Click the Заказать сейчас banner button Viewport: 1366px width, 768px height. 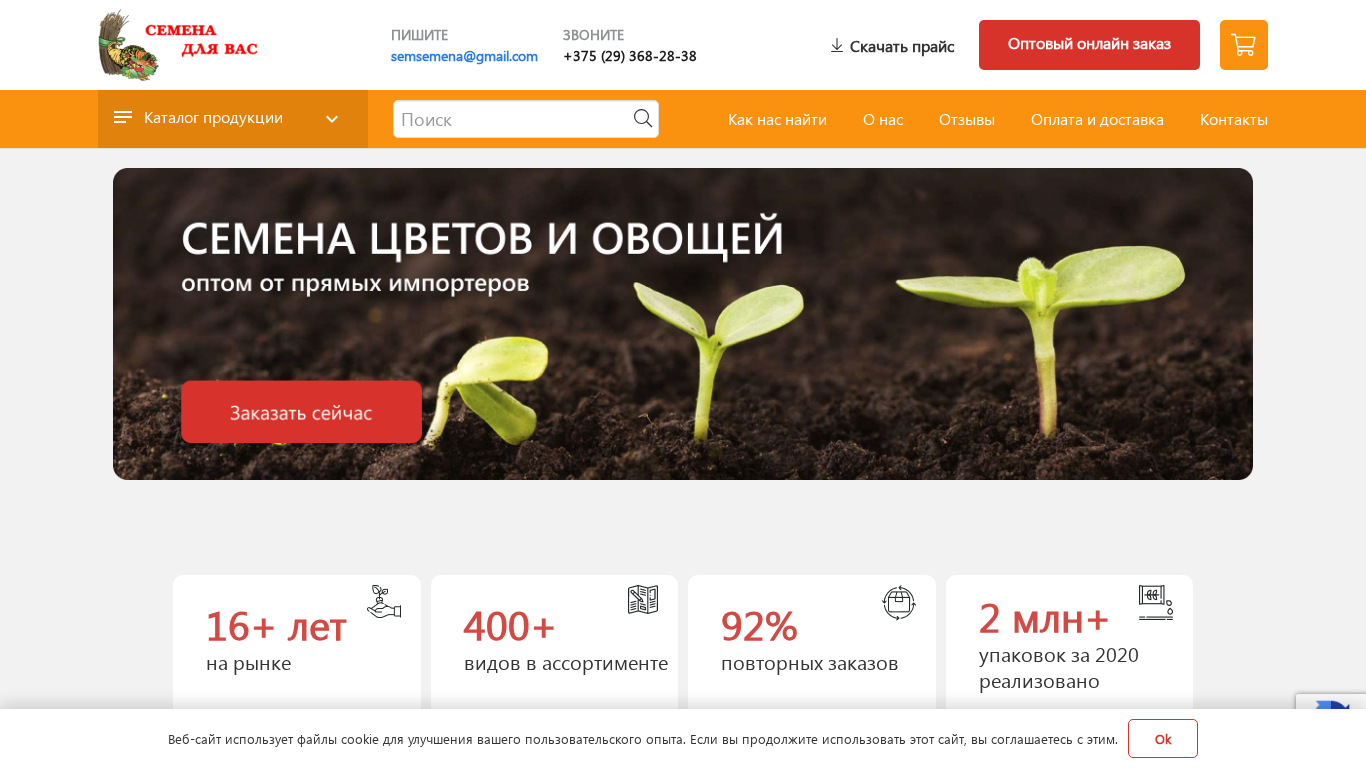301,412
